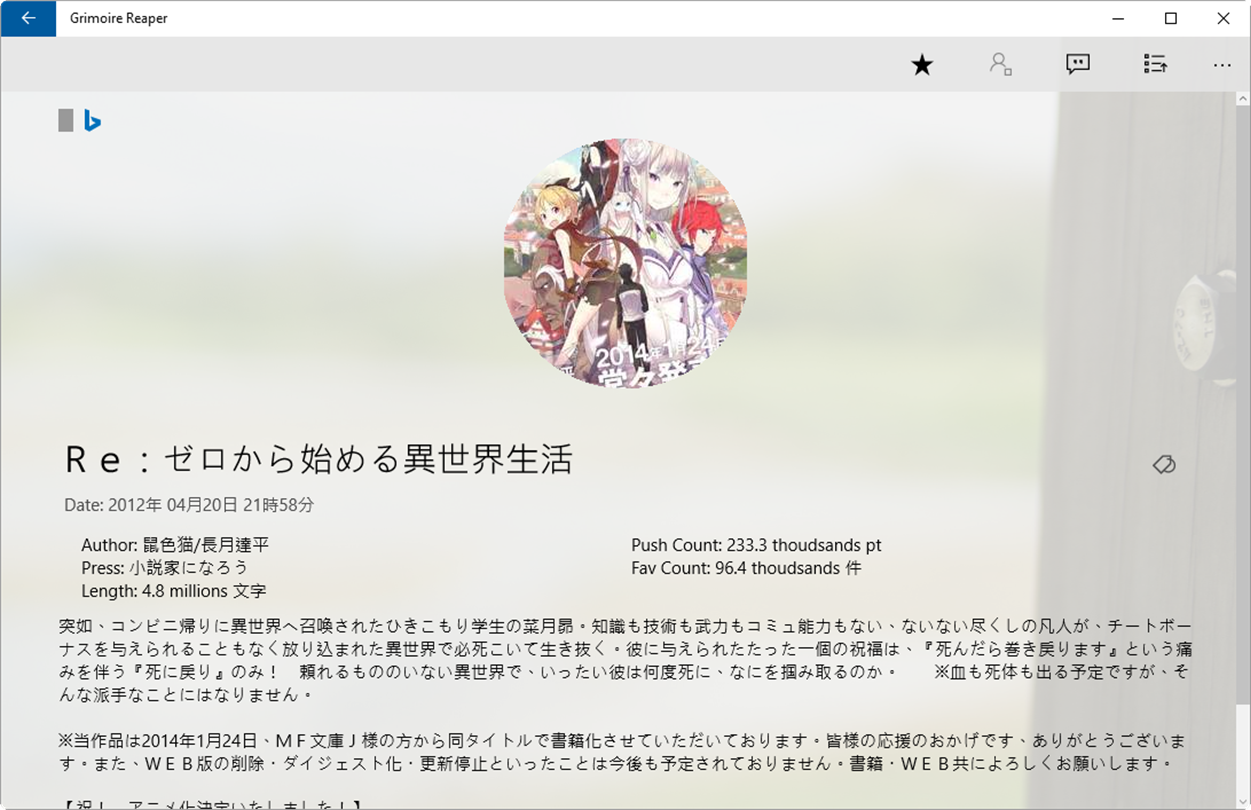Click the Length 4.8 millions line
The height and width of the screenshot is (810, 1251).
pyautogui.click(x=173, y=591)
